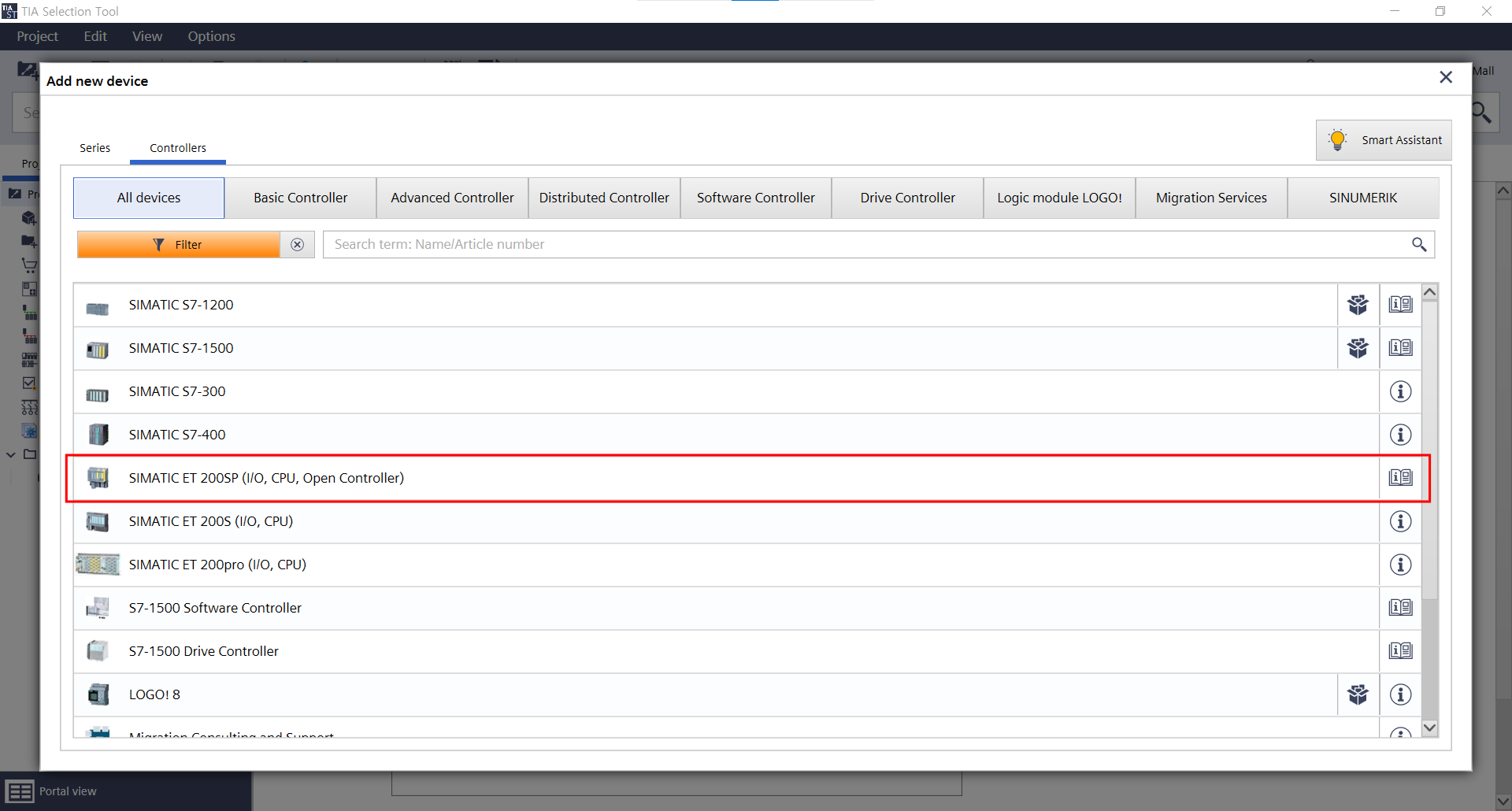Select the All devices category
Screen dimensions: 1512x811
(149, 198)
